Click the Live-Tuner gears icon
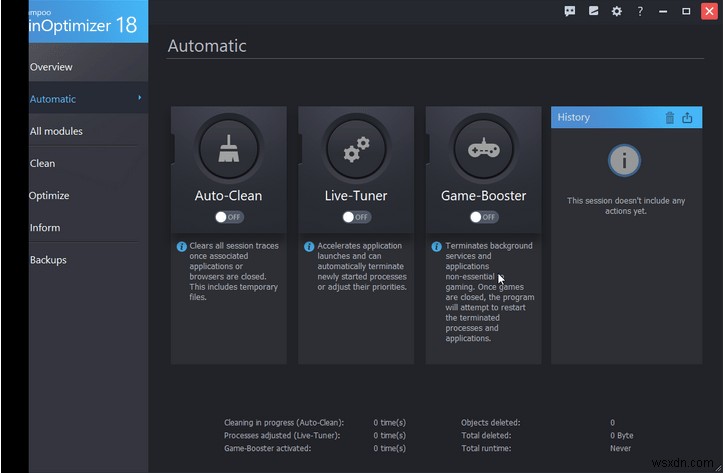 pos(356,148)
